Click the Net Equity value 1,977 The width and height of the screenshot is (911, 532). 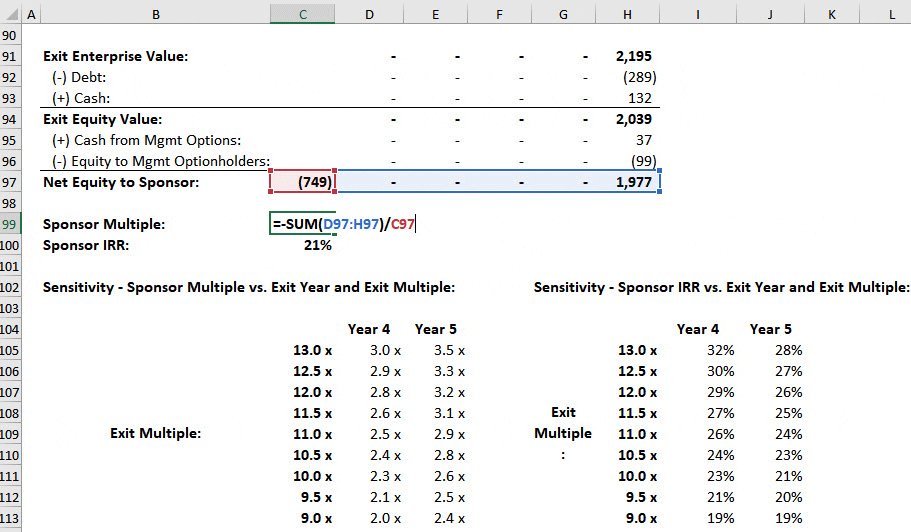634,182
